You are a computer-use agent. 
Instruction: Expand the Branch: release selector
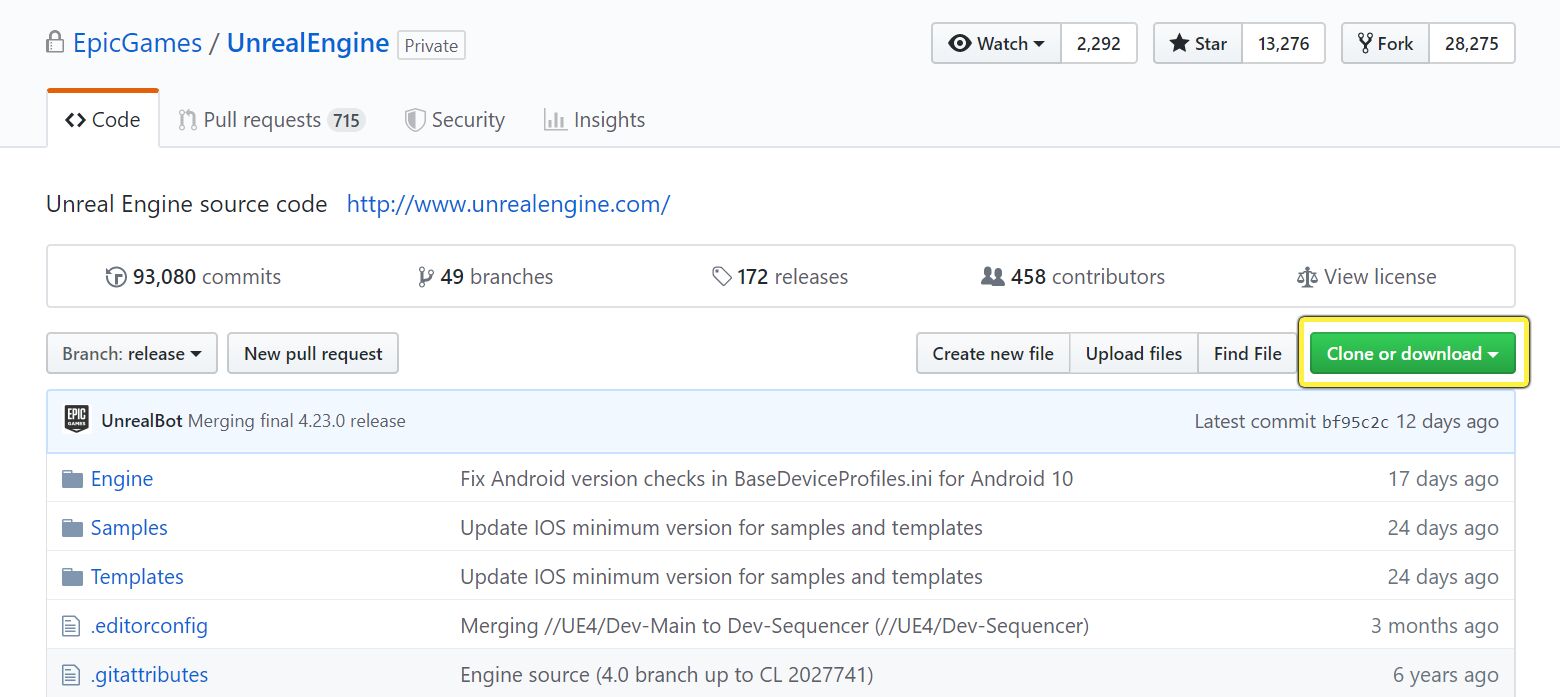tap(132, 354)
